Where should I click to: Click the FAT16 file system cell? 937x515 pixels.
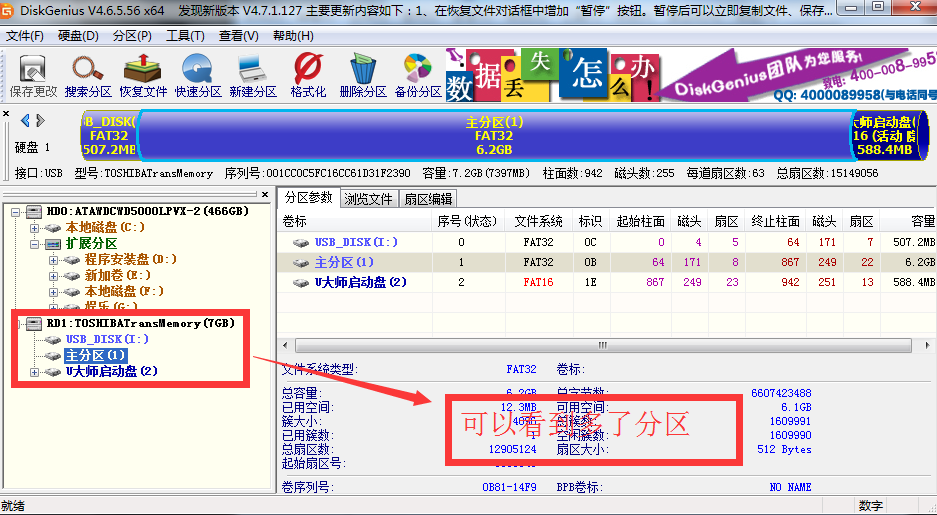pyautogui.click(x=538, y=282)
